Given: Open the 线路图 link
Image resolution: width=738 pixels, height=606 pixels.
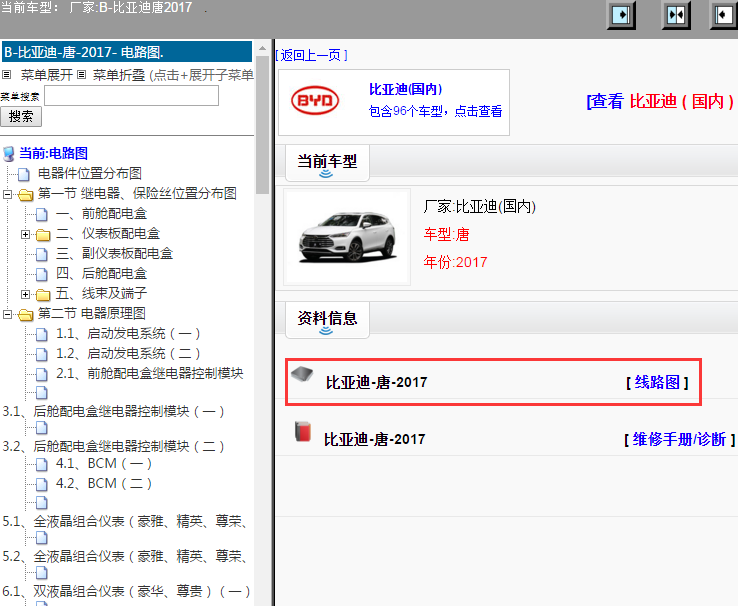Looking at the screenshot, I should click(657, 382).
